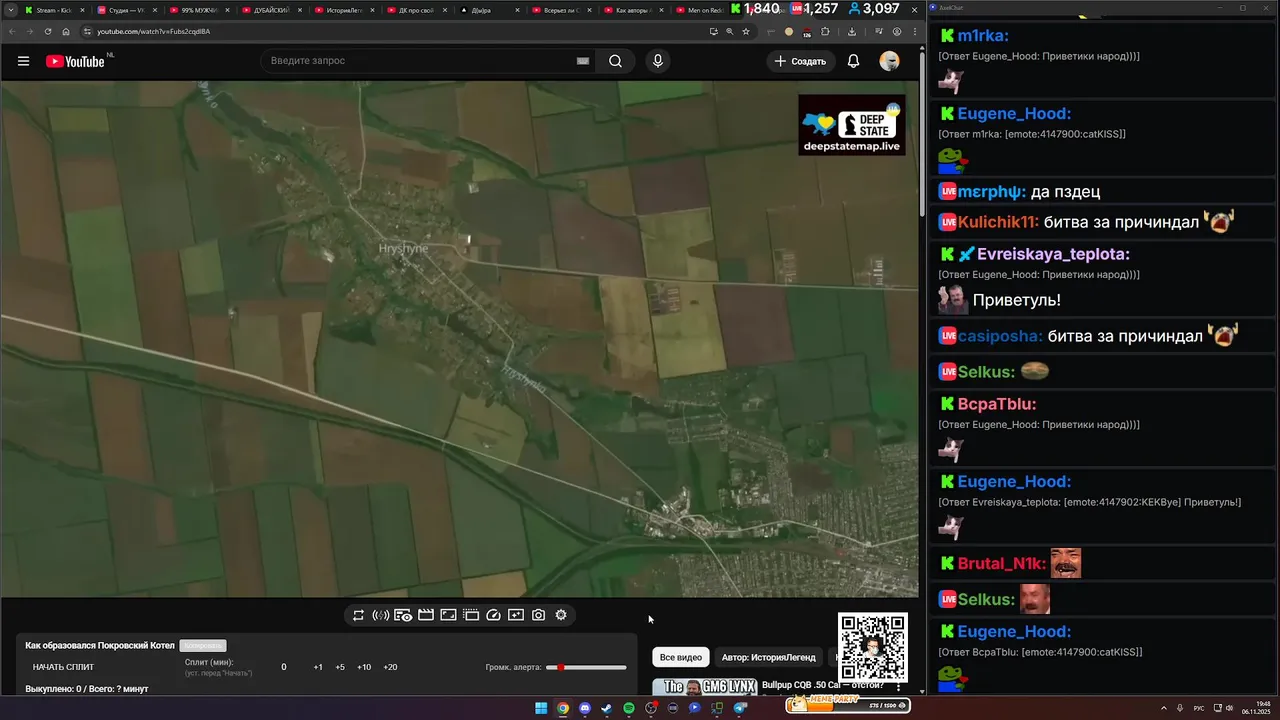
Task: Click username 'Kulichik11' in chat
Action: point(998,222)
